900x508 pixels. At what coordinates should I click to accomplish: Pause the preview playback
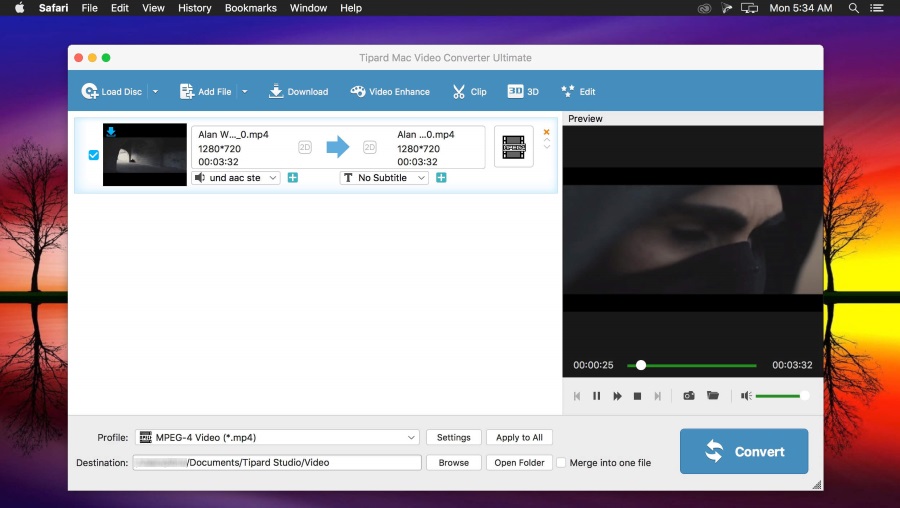[x=596, y=396]
